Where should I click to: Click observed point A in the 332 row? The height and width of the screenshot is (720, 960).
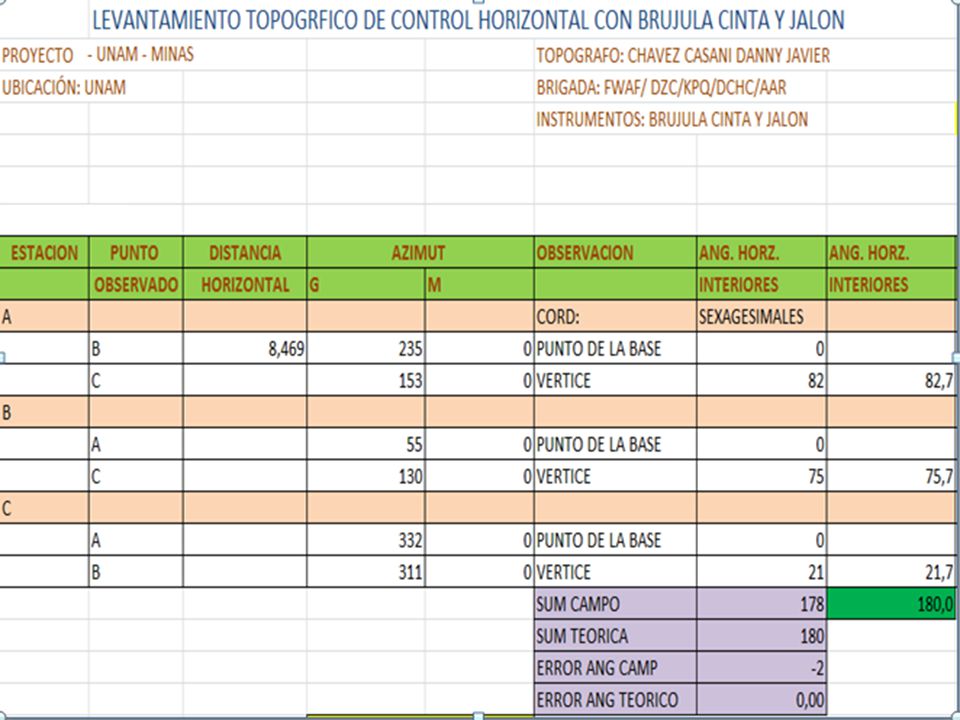[135, 539]
